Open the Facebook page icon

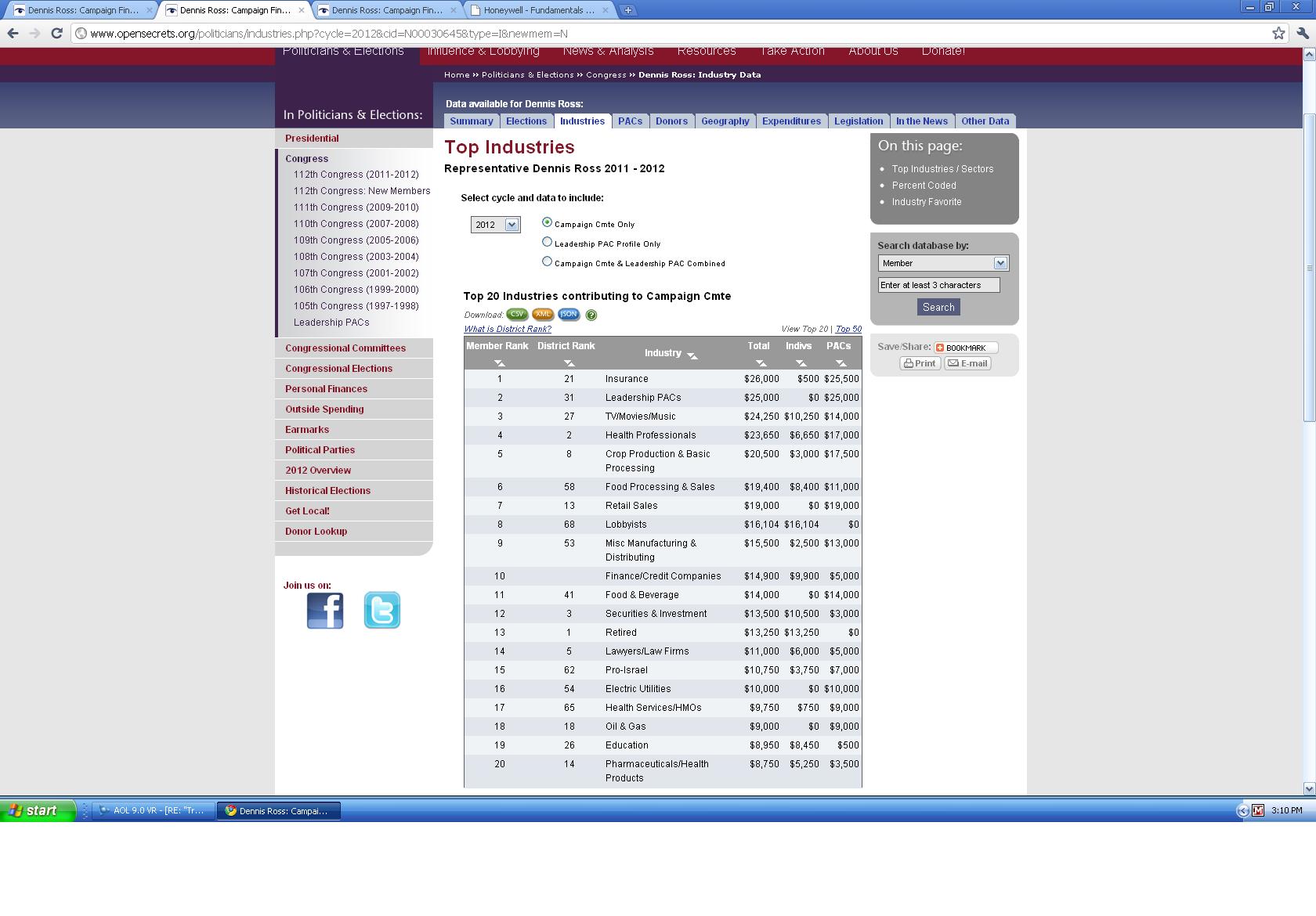click(325, 611)
